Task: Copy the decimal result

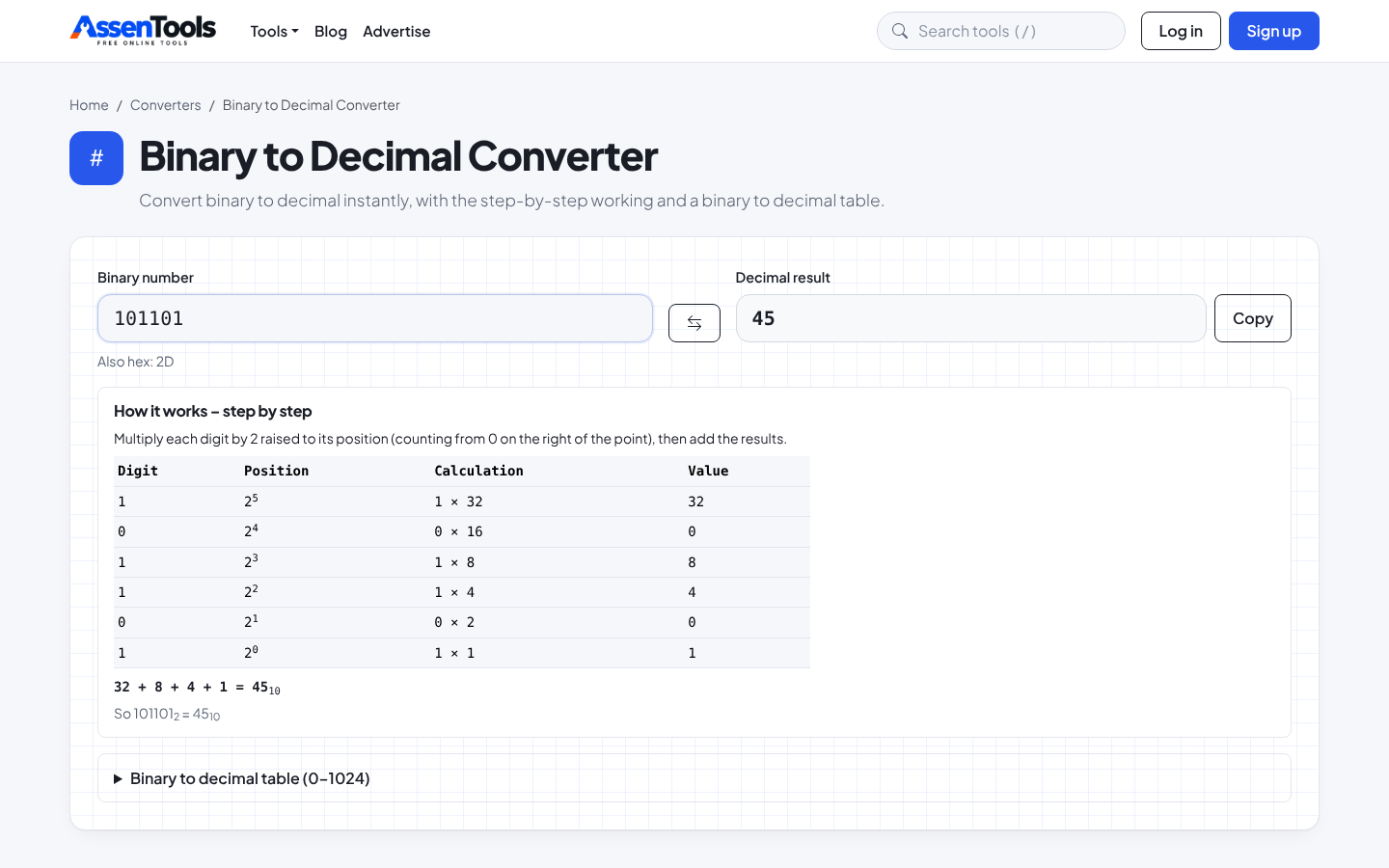Action: (x=1253, y=318)
